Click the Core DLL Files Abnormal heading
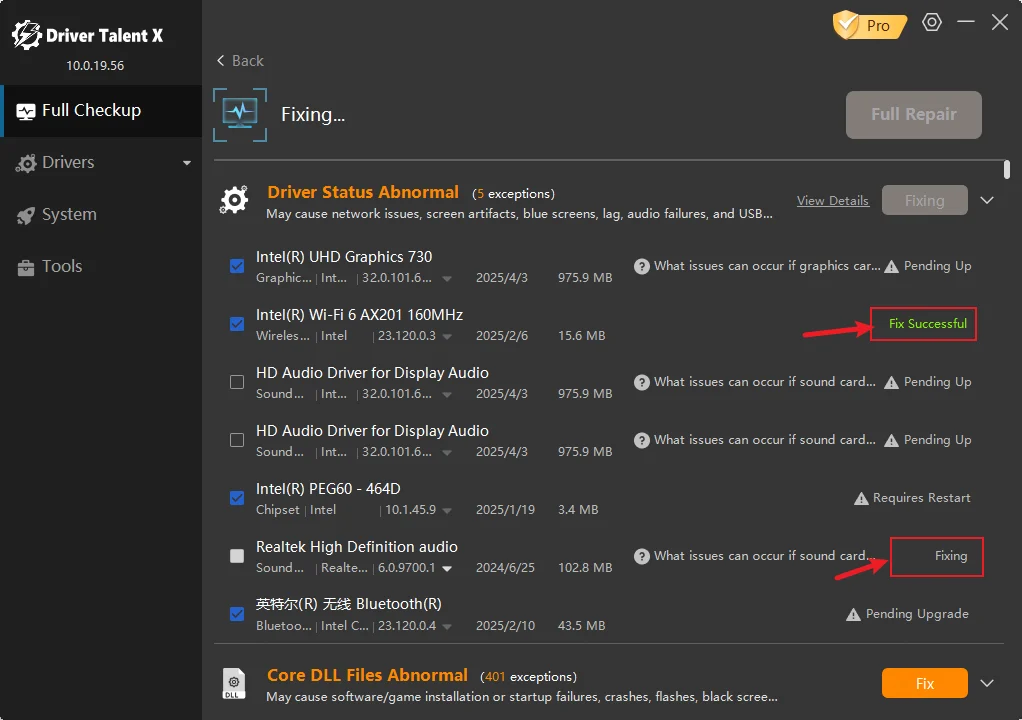 (x=368, y=675)
